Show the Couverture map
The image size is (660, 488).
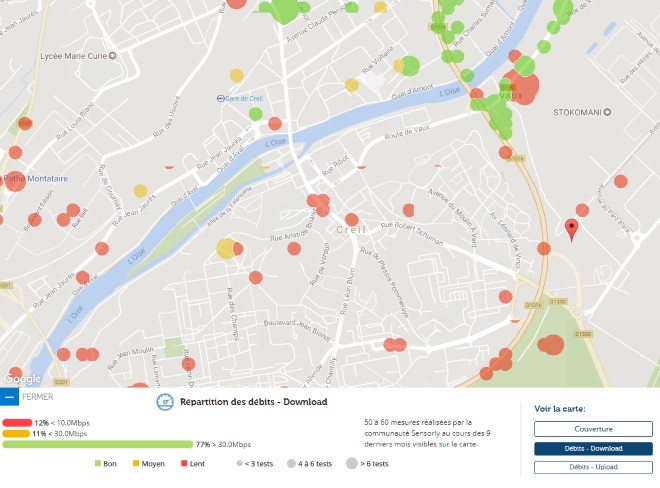coord(592,429)
